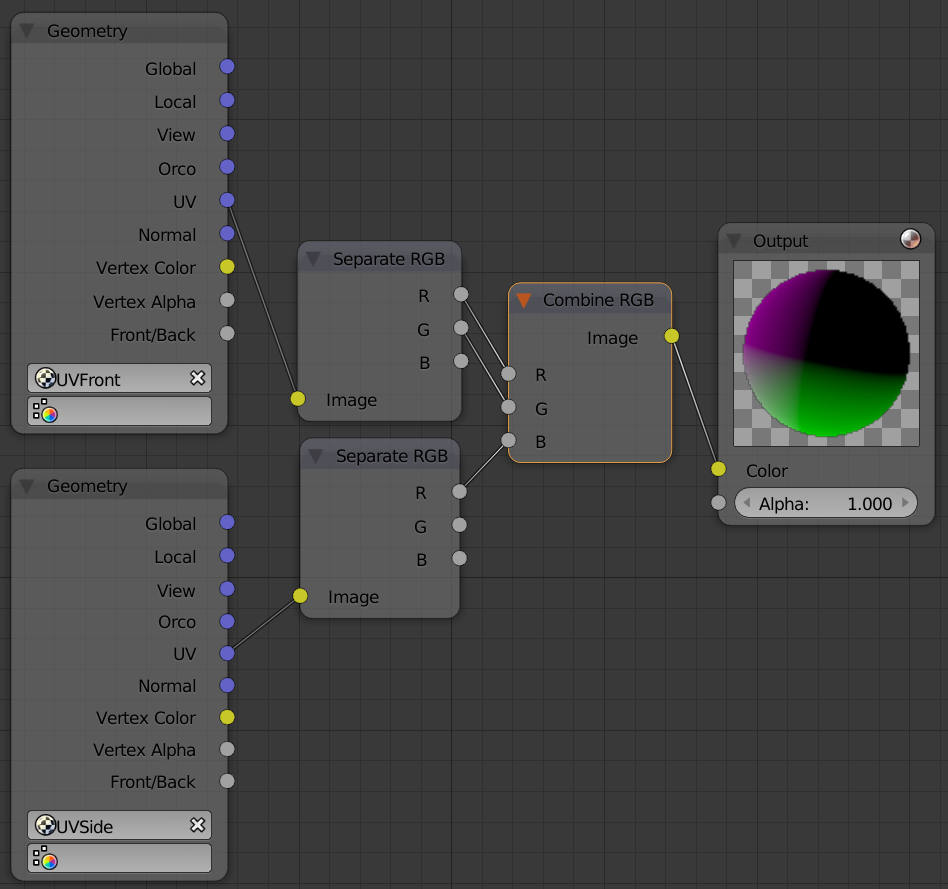Click bottom Geometry Normal output socket
948x889 pixels.
tap(227, 685)
